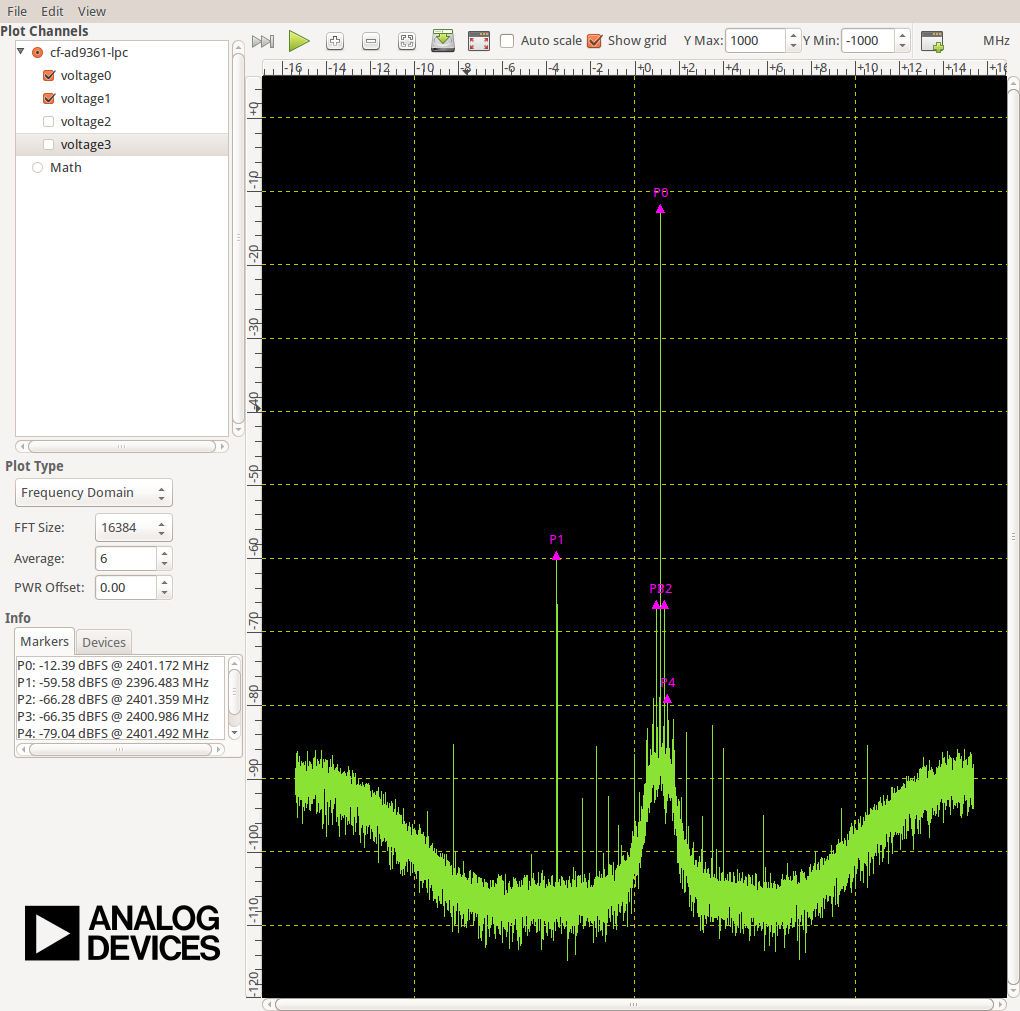Click the plot's horizontal scrollbar at the bottom
1020x1011 pixels.
click(634, 1004)
